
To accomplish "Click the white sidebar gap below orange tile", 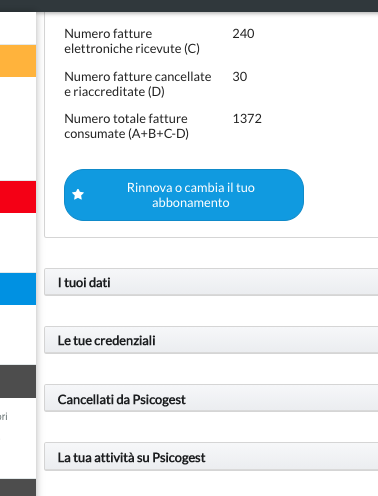I will (x=18, y=129).
